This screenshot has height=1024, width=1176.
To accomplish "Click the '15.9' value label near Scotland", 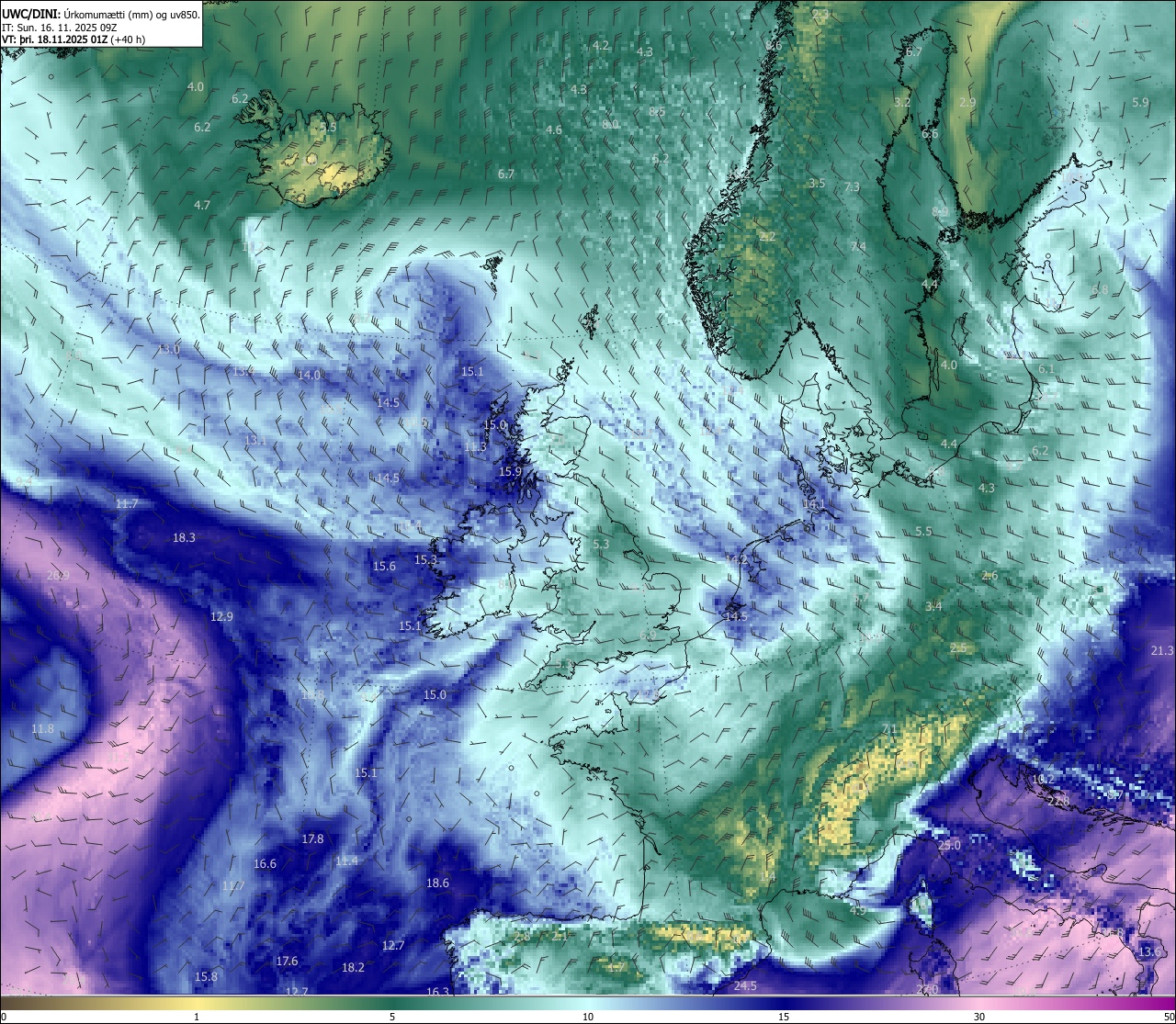I will pos(510,472).
